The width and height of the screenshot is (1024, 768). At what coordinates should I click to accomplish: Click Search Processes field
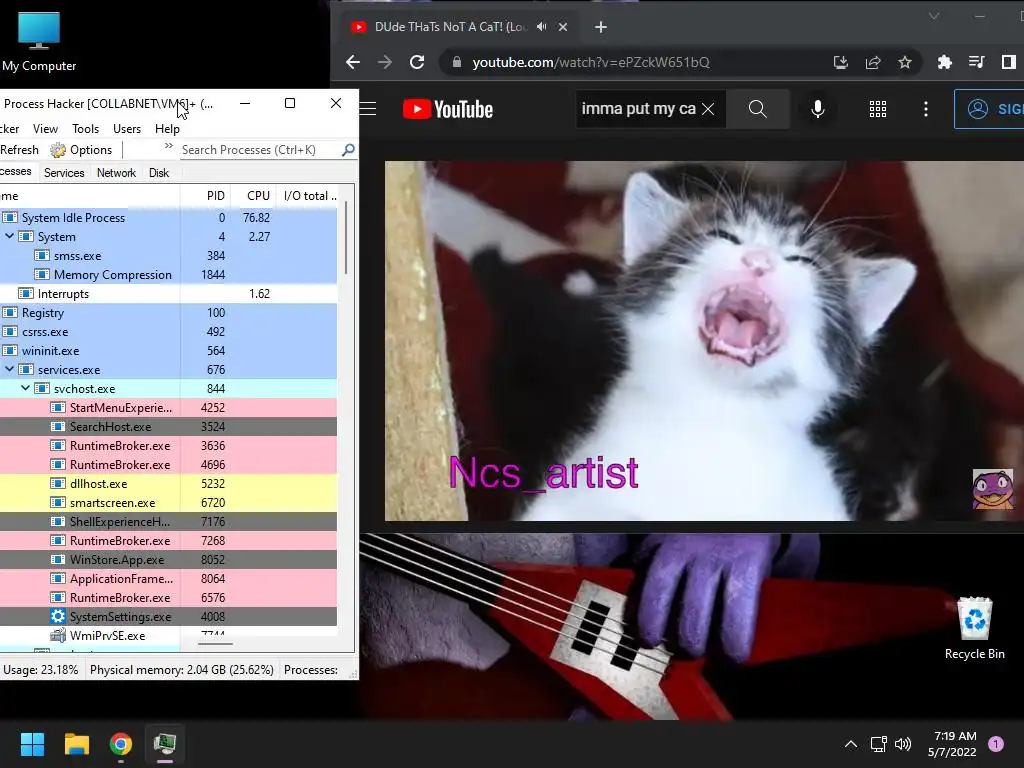coord(259,150)
